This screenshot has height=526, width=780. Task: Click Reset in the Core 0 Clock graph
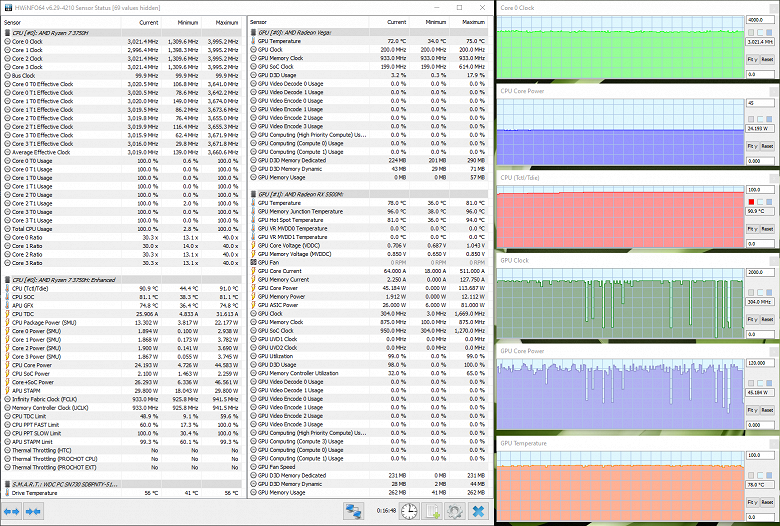pyautogui.click(x=767, y=59)
